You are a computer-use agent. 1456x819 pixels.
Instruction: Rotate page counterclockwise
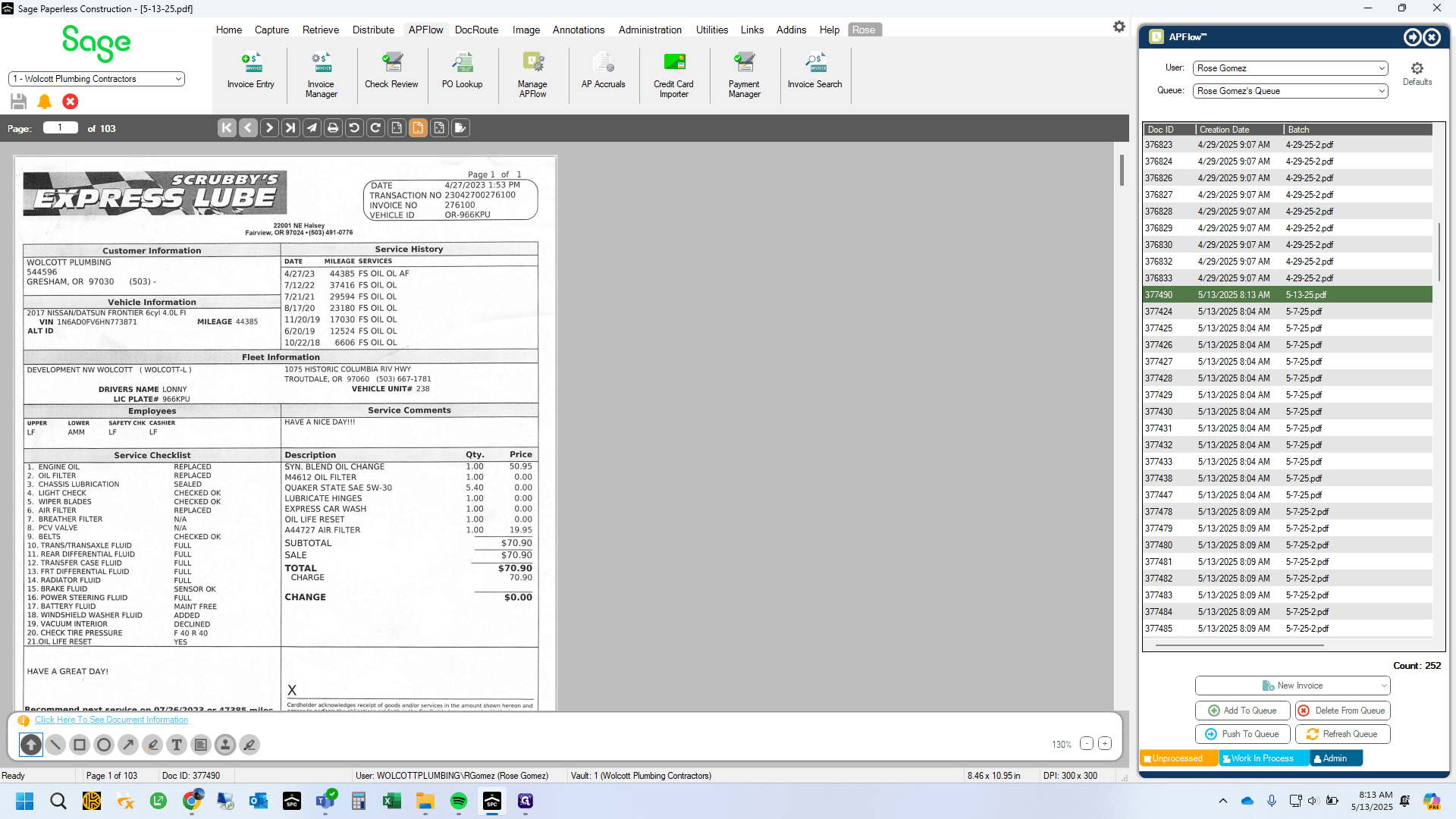[354, 128]
